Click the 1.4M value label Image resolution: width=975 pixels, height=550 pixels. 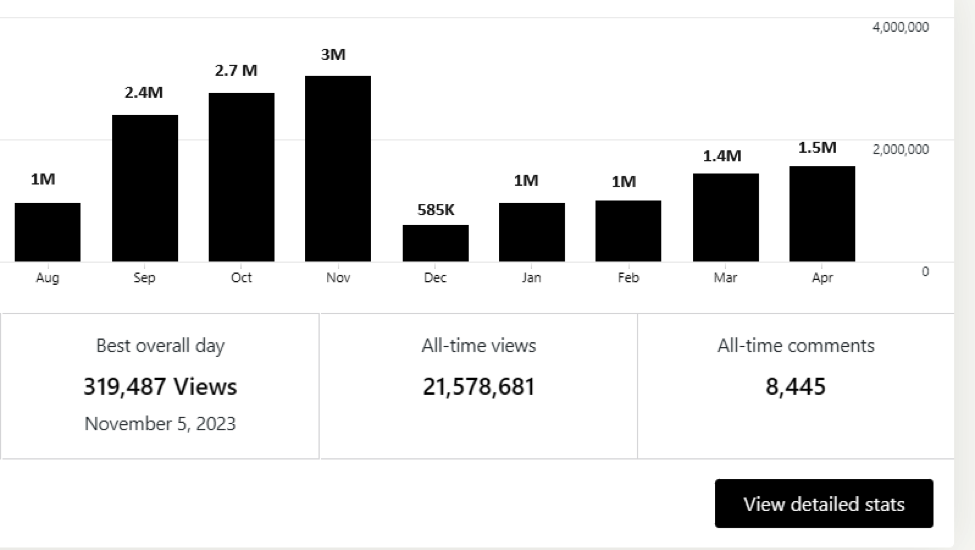[722, 156]
